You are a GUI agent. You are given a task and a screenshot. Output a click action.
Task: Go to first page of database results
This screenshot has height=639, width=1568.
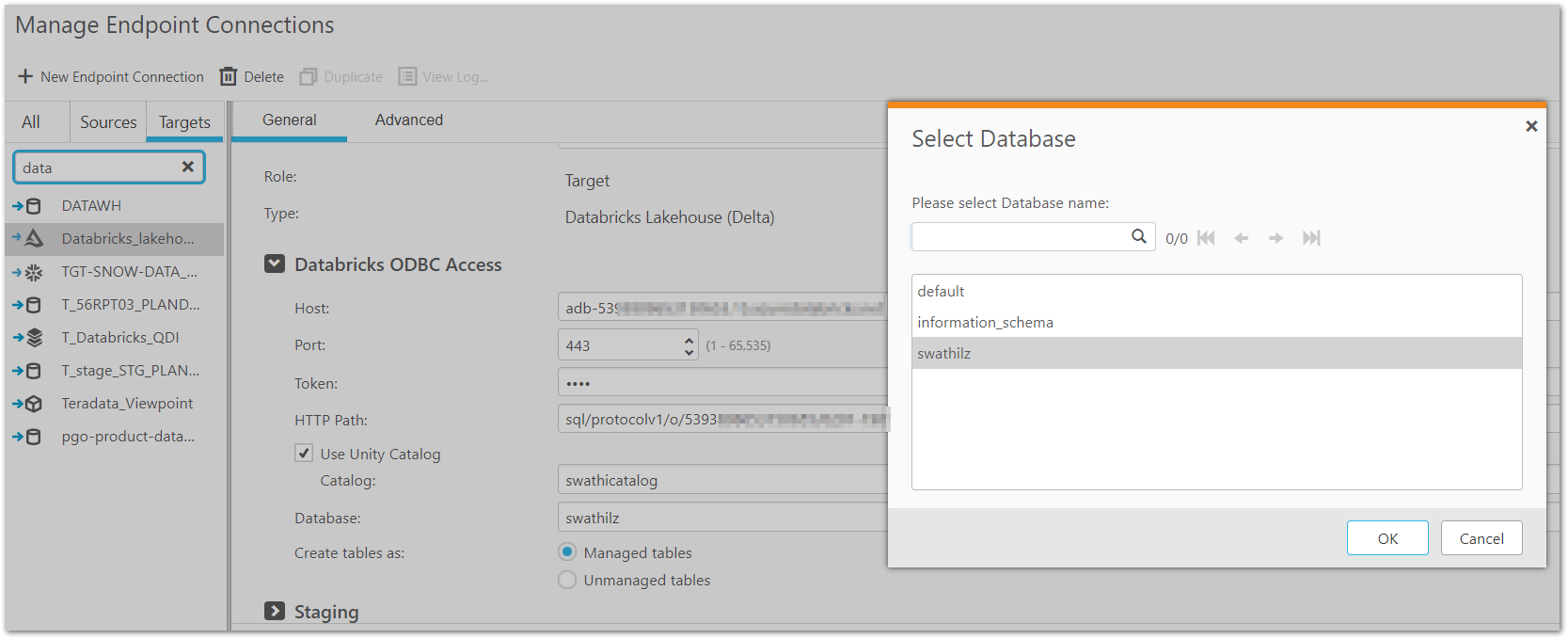1206,238
